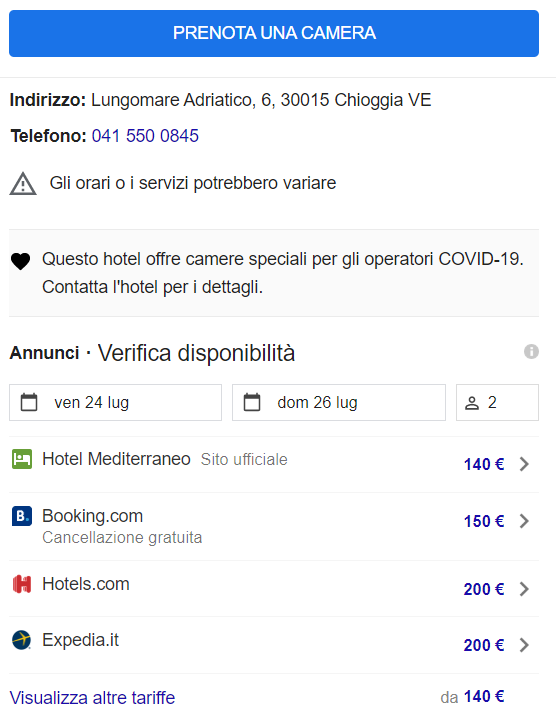
Task: Click the red Hotels.com logo icon
Action: click(22, 584)
